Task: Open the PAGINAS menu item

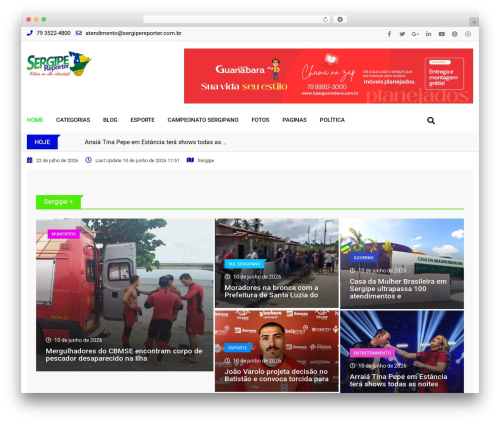Action: click(x=294, y=120)
